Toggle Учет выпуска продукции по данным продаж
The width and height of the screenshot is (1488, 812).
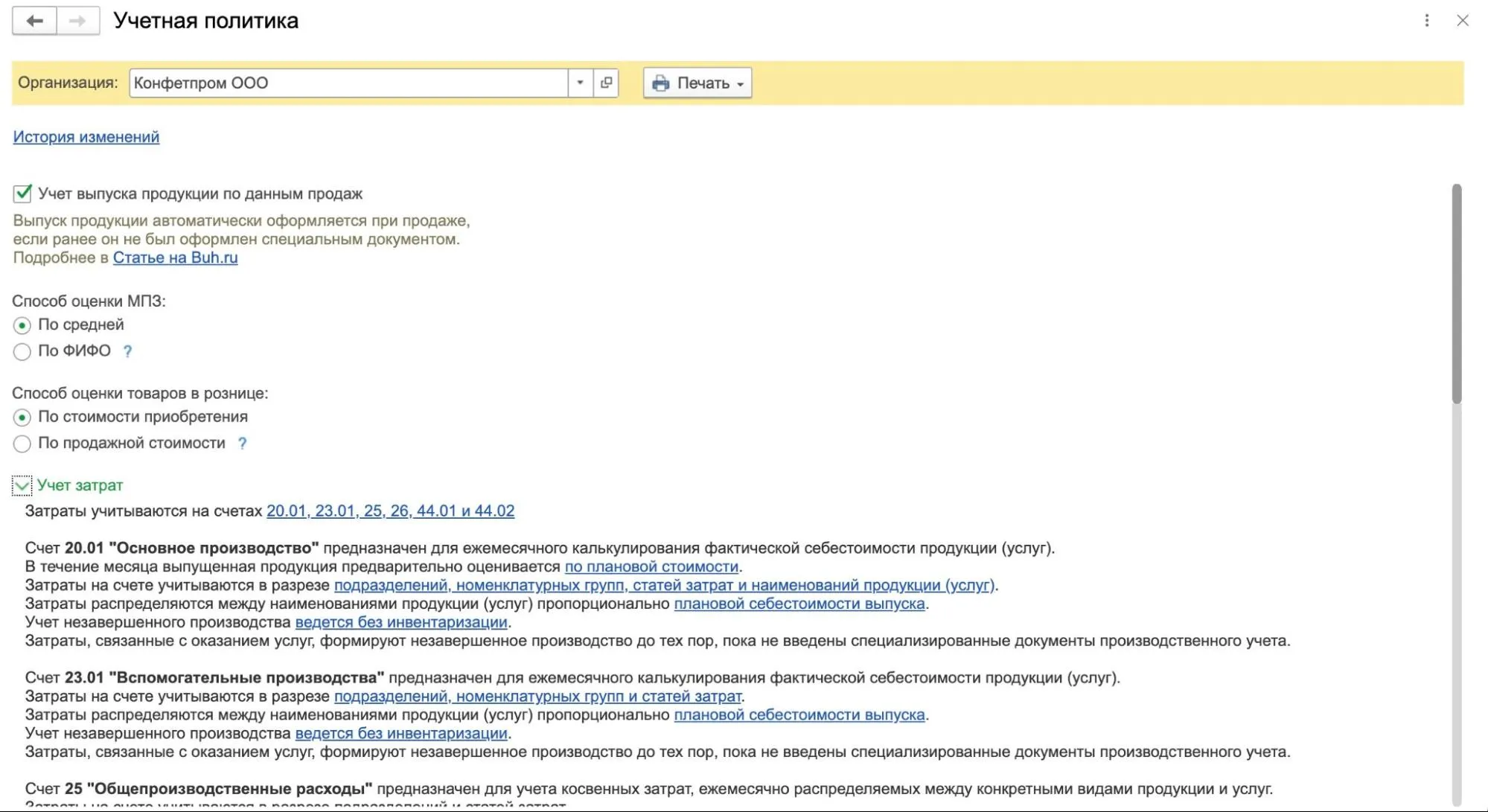click(x=22, y=194)
